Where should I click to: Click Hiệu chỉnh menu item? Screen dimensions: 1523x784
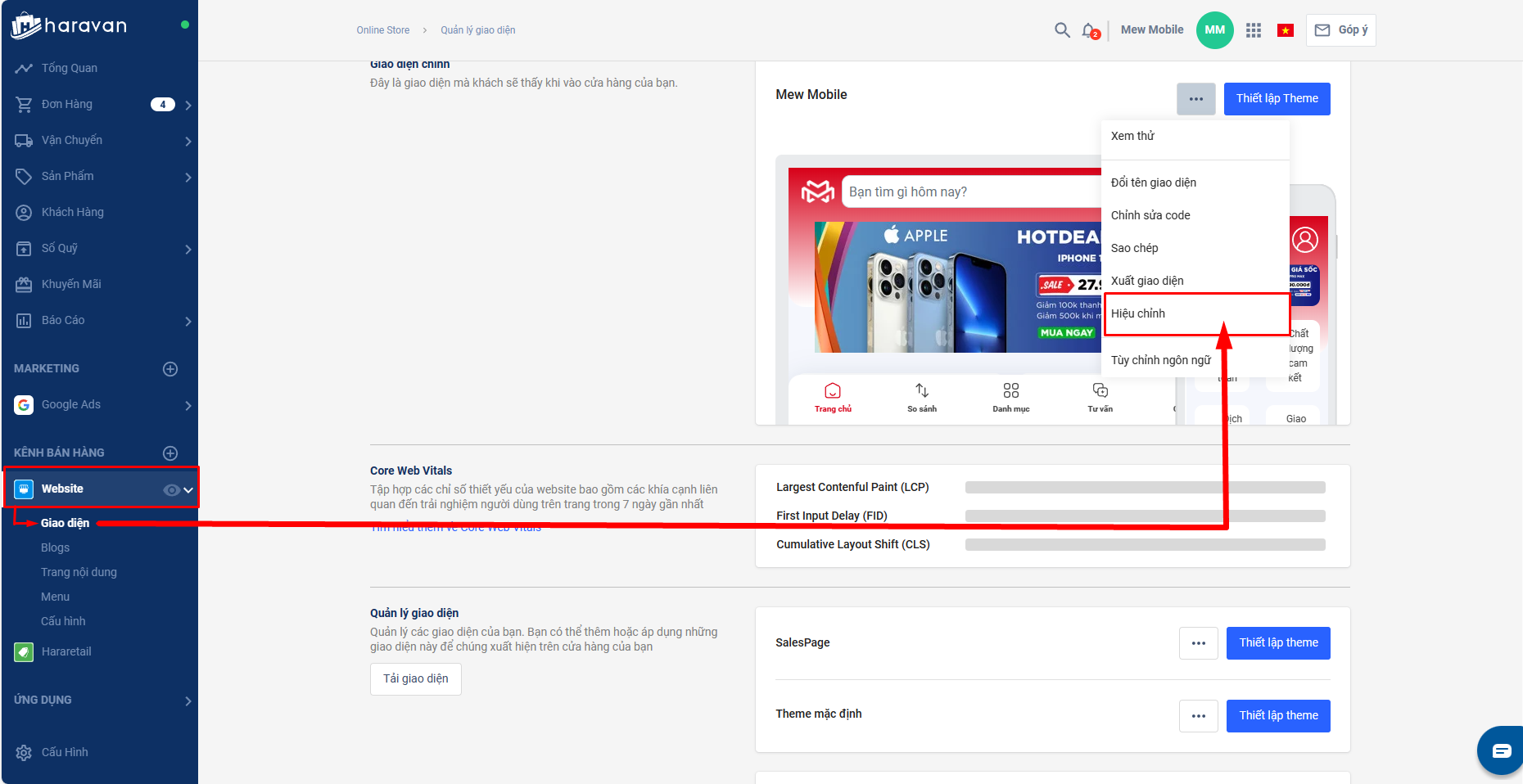pyautogui.click(x=1195, y=313)
